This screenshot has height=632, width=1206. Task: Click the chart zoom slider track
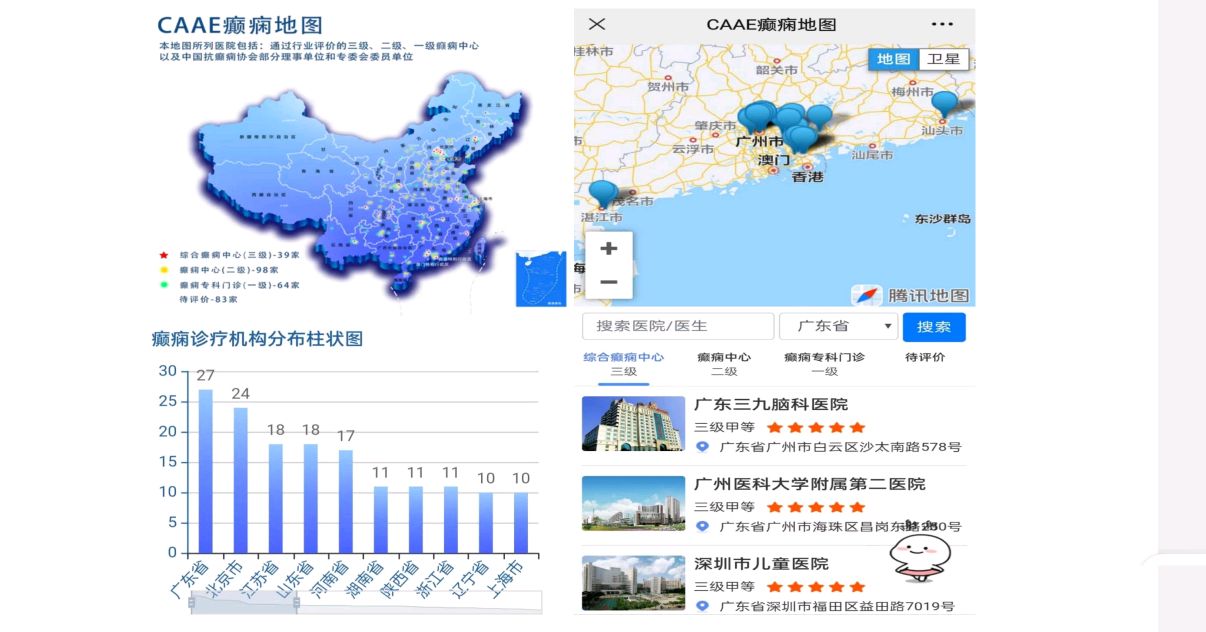pos(366,602)
